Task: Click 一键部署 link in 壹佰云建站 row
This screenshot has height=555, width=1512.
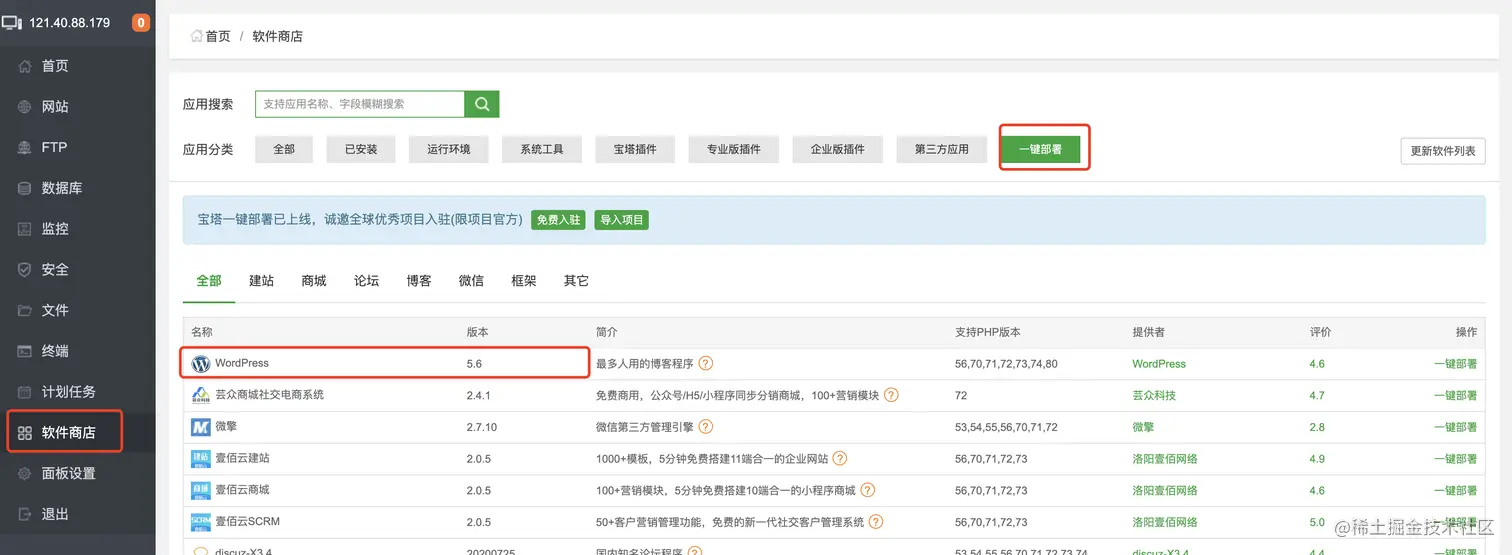Action: coord(1455,459)
